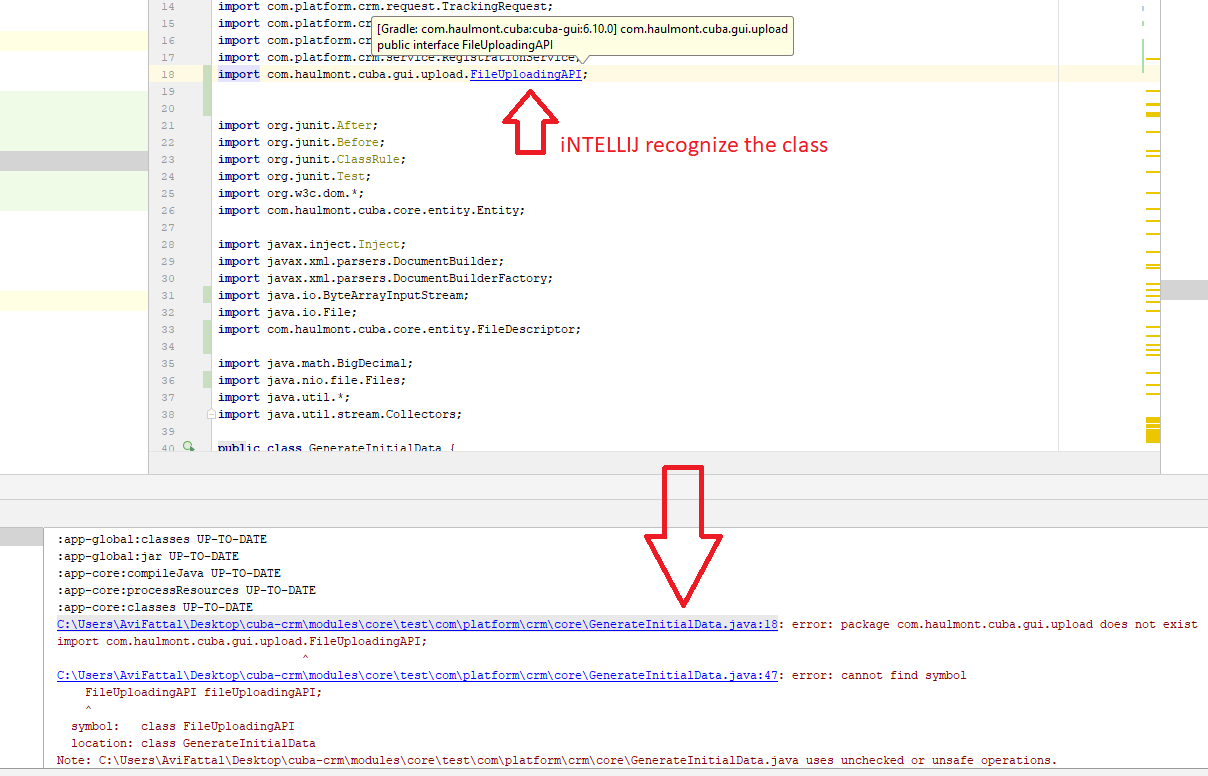This screenshot has width=1208, height=776.
Task: Click the green change marker beside line 36
Action: coord(207,380)
